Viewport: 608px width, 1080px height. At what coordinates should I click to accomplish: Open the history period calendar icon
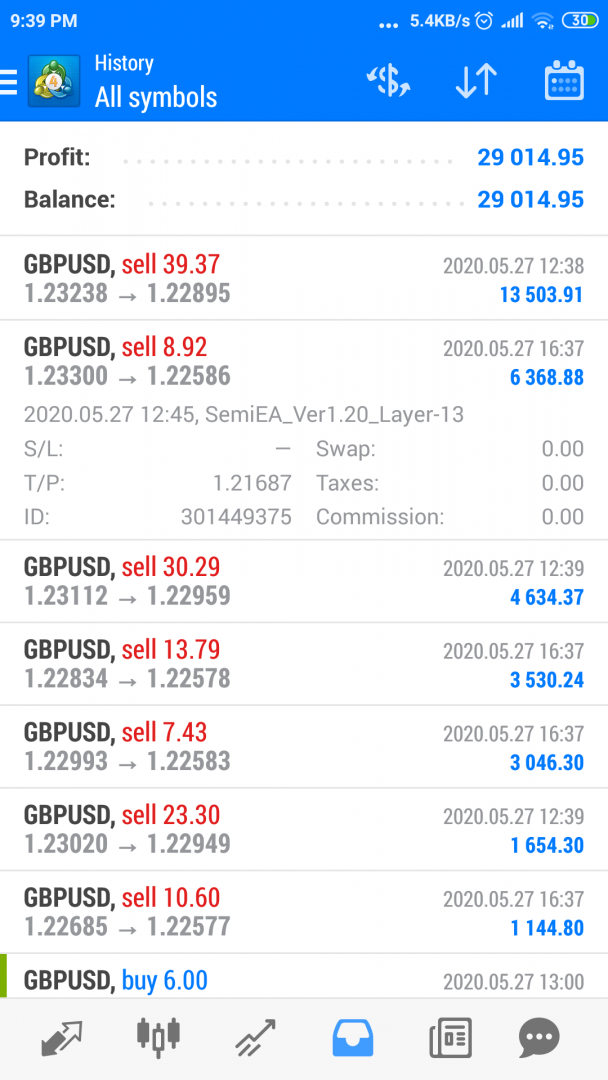(x=564, y=81)
